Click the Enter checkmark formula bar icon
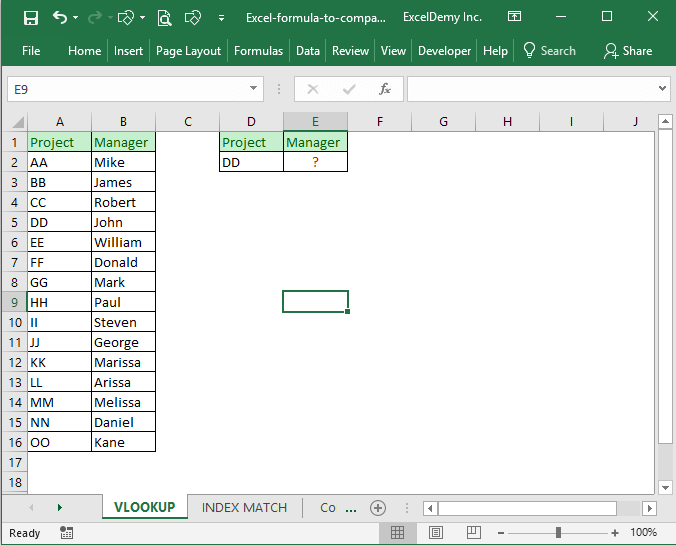 349,89
